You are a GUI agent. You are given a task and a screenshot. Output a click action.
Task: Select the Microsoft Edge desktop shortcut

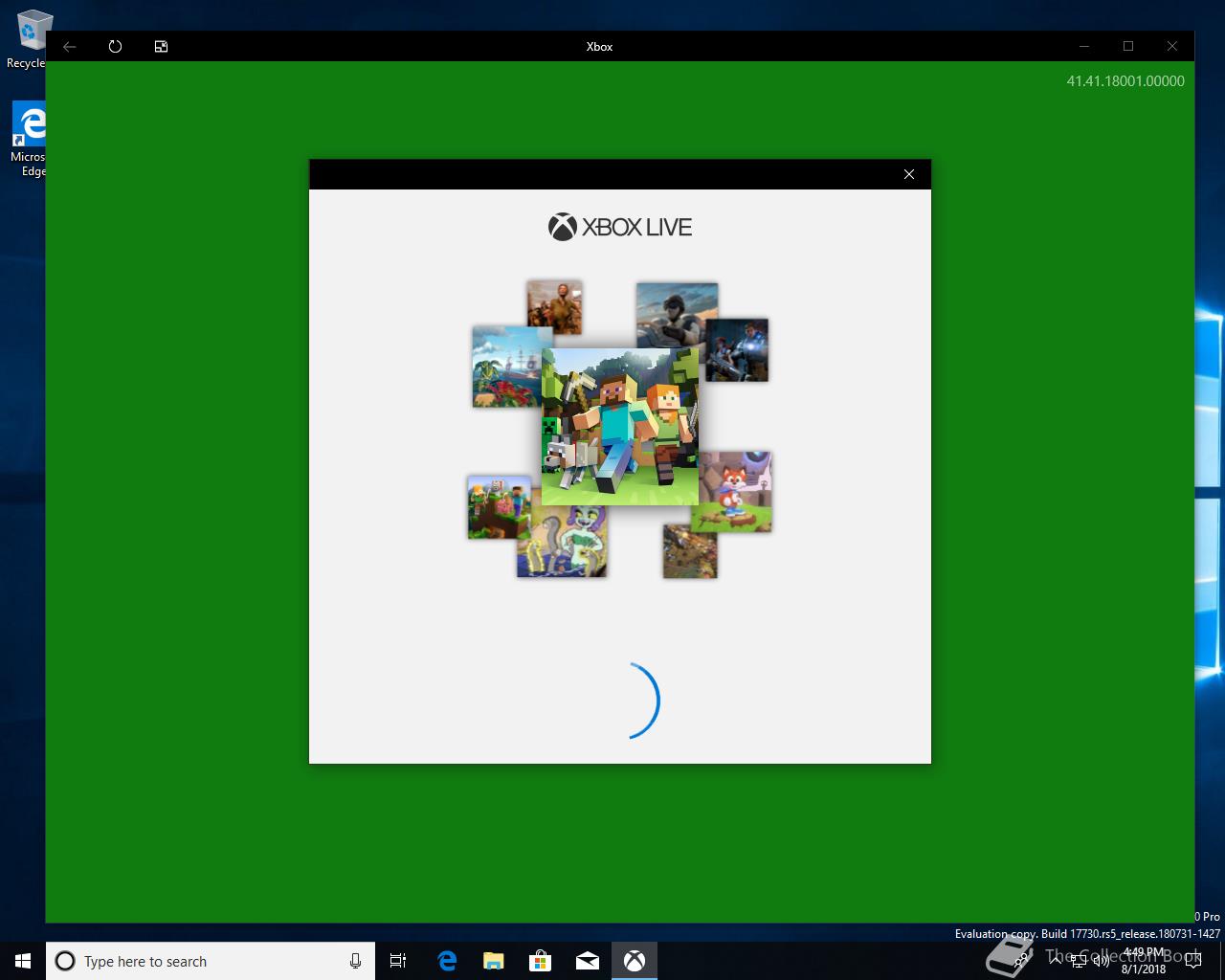point(29,140)
